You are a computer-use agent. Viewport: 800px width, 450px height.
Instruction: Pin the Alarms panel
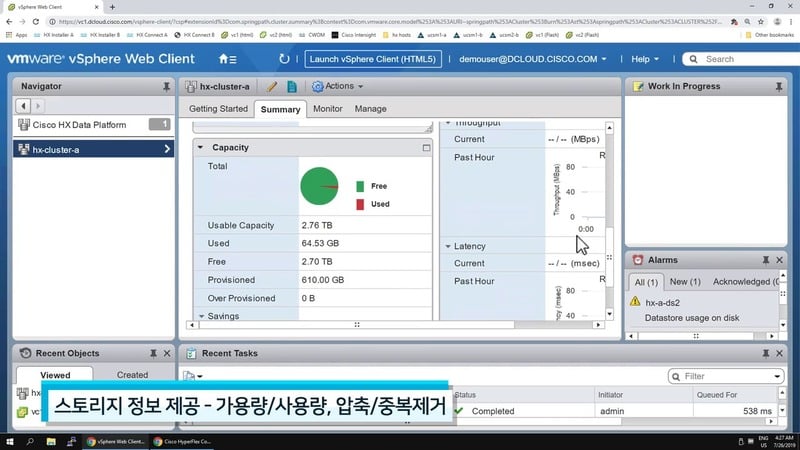(x=766, y=260)
